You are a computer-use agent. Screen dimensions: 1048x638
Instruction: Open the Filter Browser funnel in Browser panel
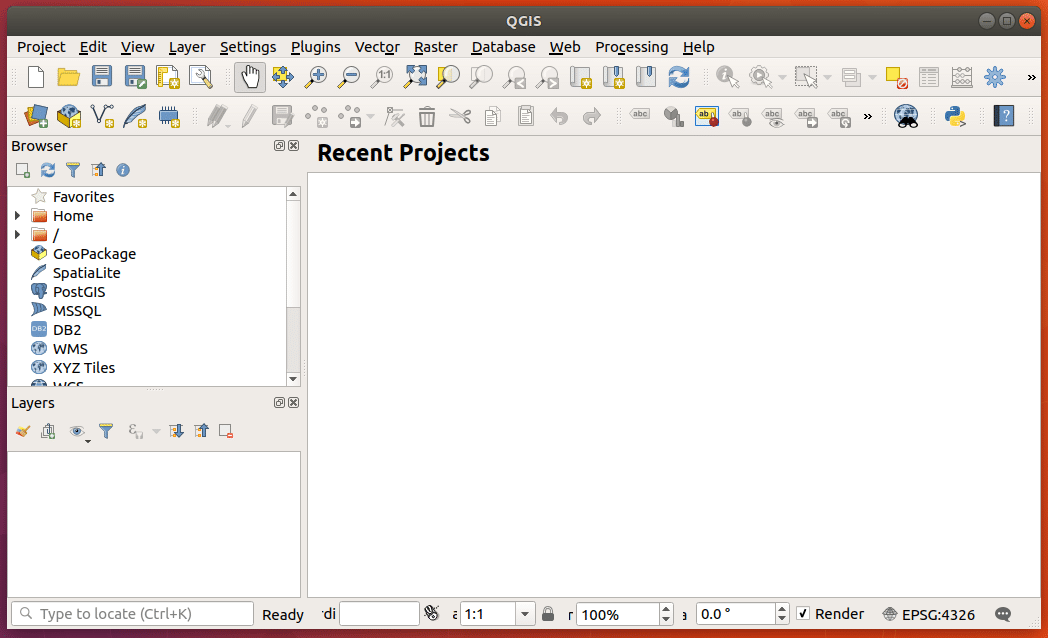(x=73, y=170)
